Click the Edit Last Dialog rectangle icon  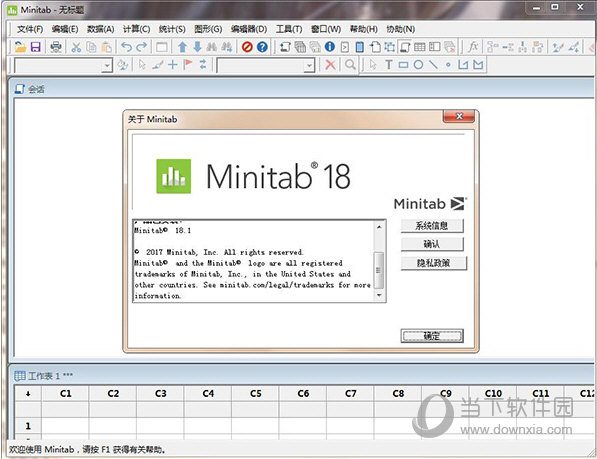pos(162,47)
